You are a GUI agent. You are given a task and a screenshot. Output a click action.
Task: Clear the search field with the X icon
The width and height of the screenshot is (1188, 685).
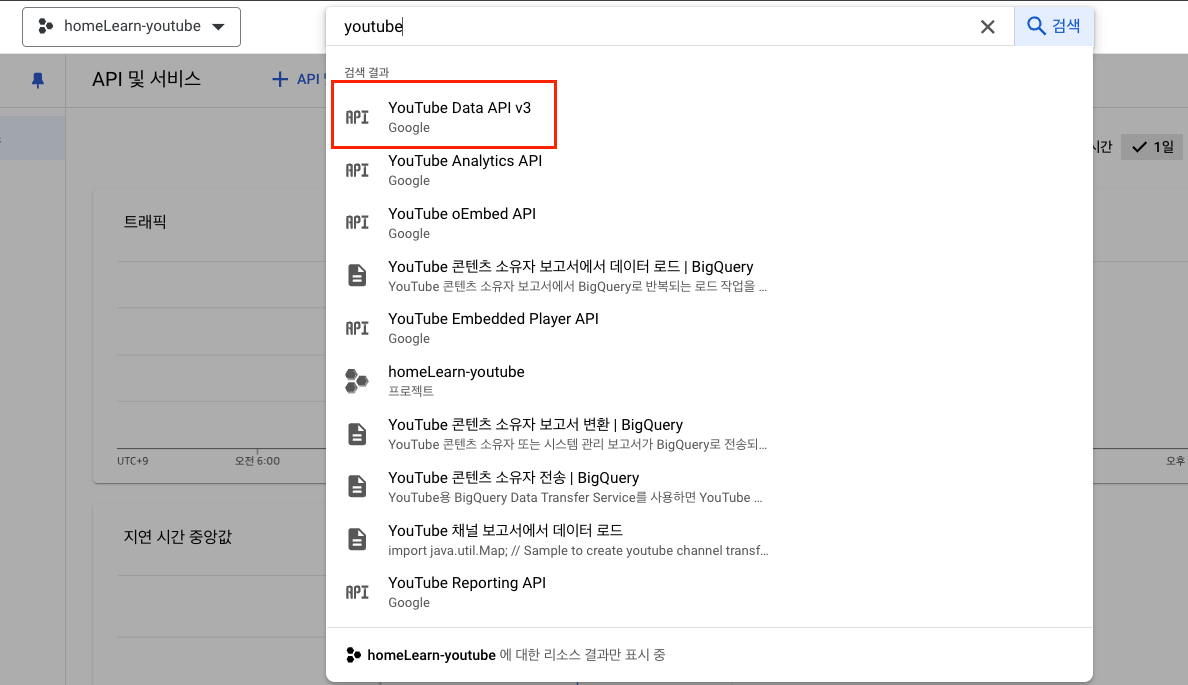pyautogui.click(x=987, y=27)
